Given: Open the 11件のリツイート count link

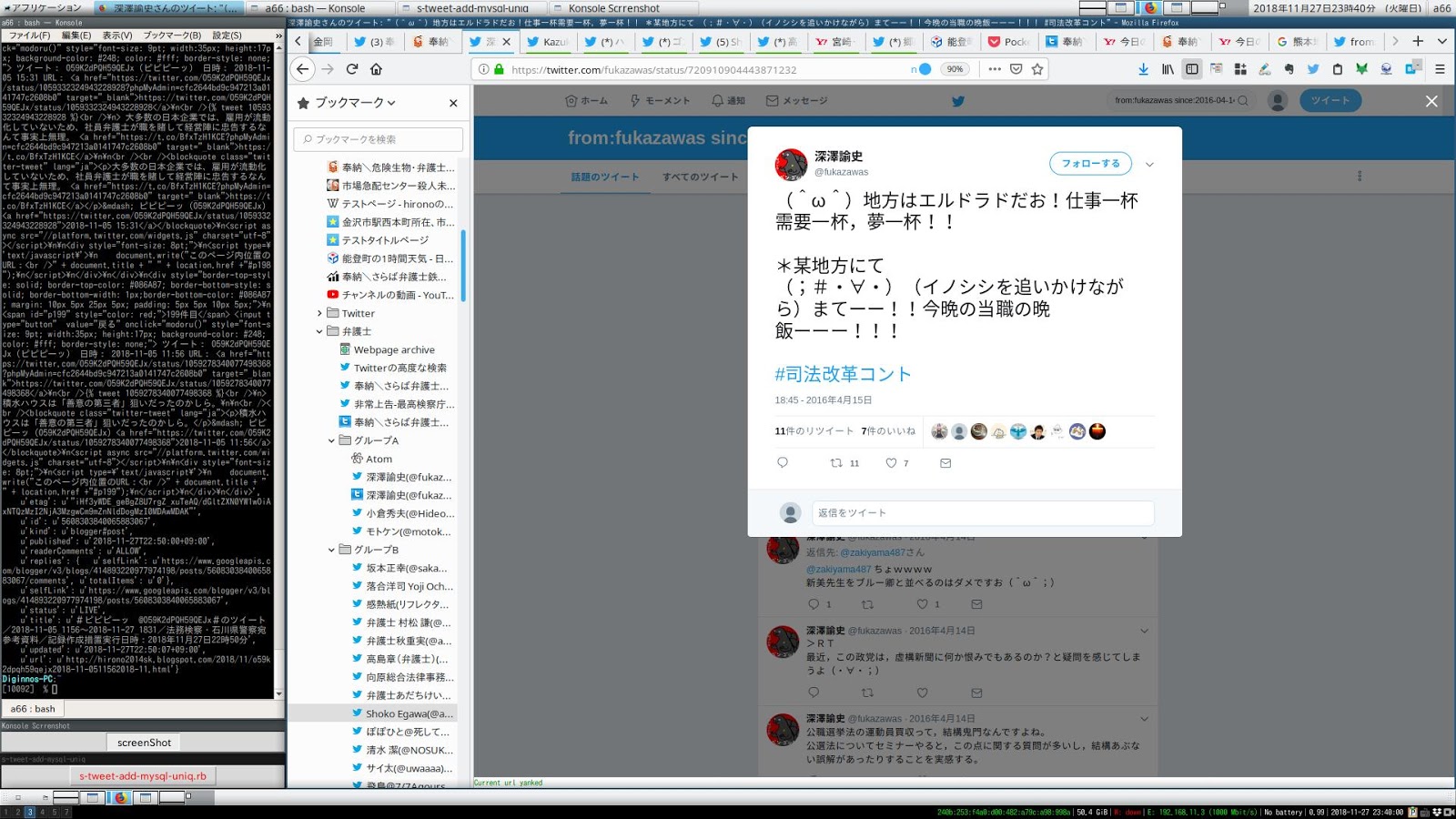Looking at the screenshot, I should click(x=814, y=431).
